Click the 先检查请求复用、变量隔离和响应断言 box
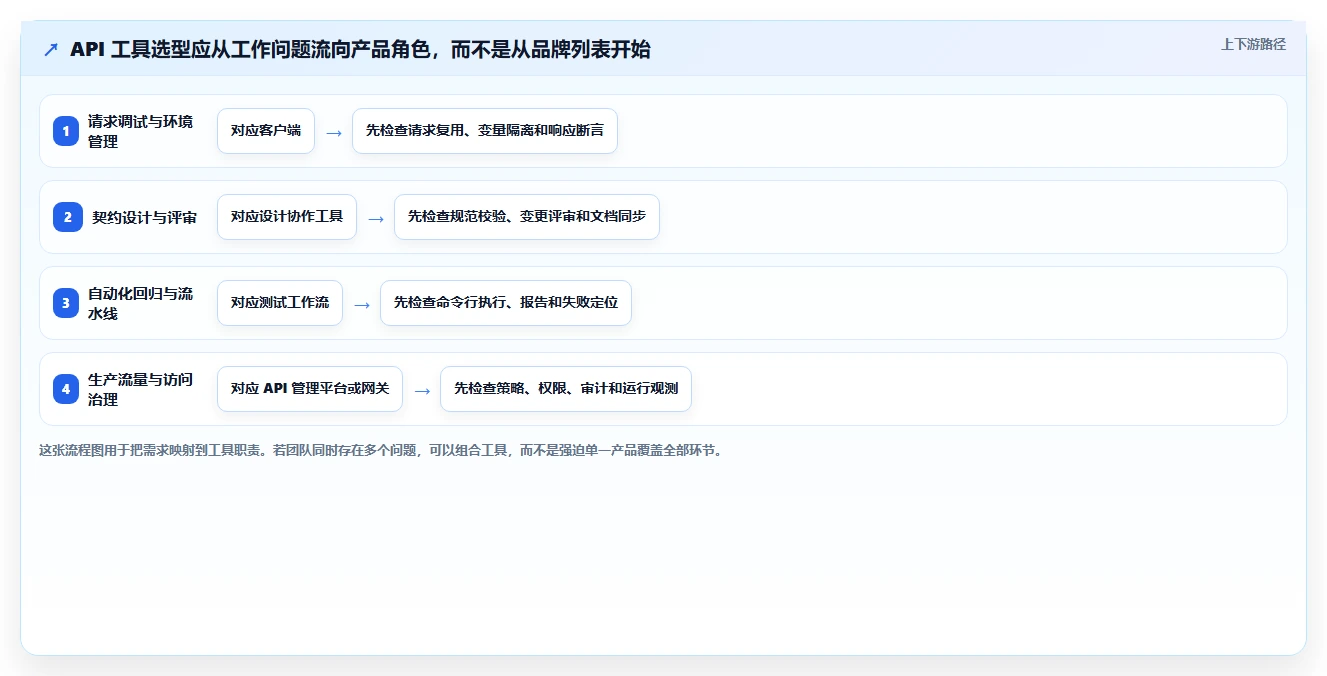Viewport: 1327px width, 676px height. click(x=485, y=131)
